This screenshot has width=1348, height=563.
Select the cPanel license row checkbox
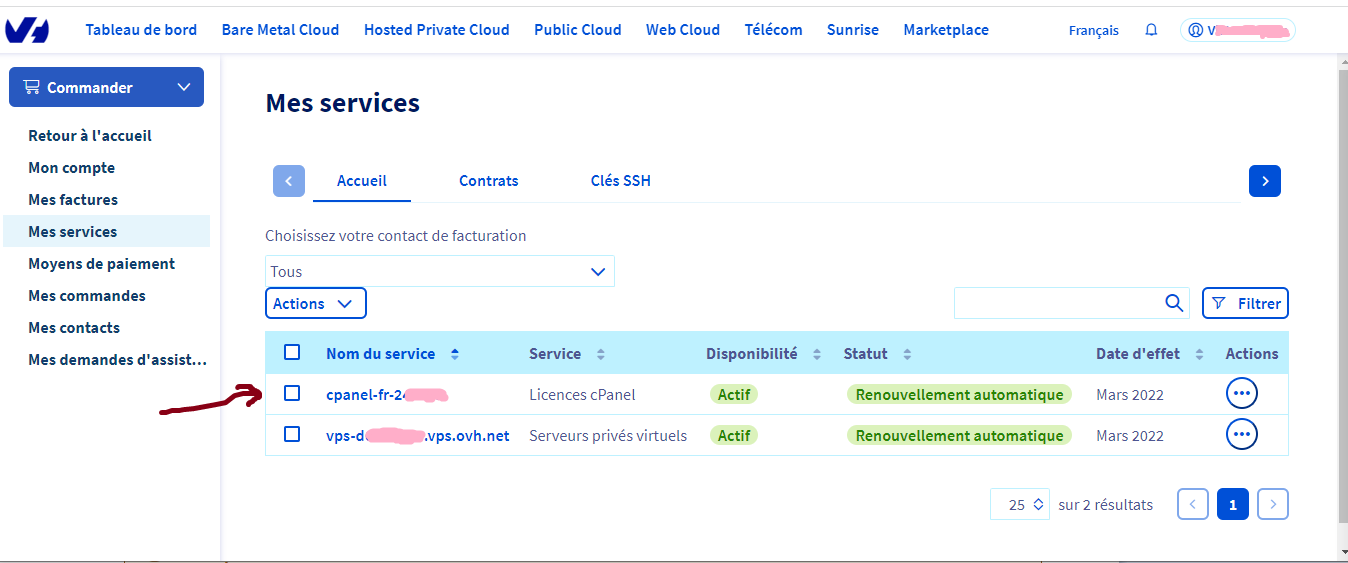[292, 393]
